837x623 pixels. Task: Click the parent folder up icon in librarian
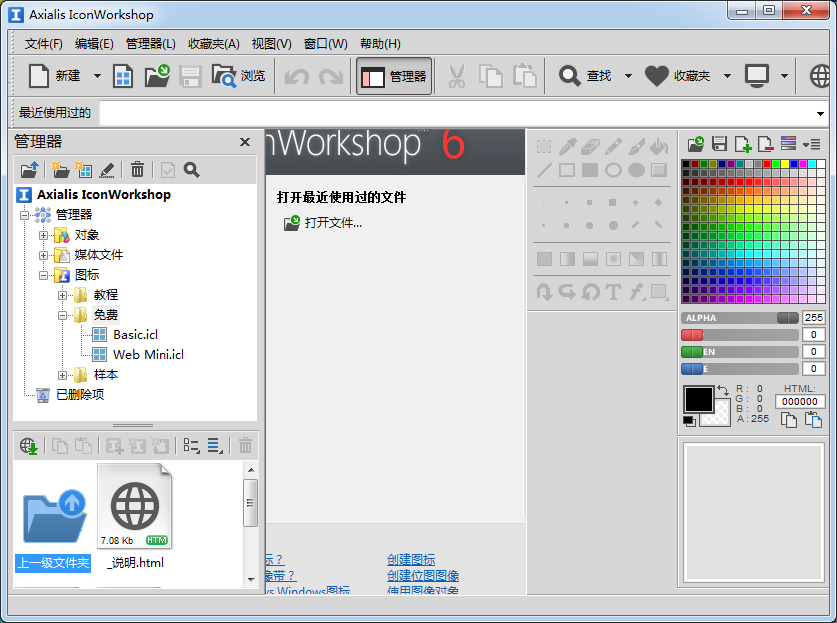coord(29,170)
